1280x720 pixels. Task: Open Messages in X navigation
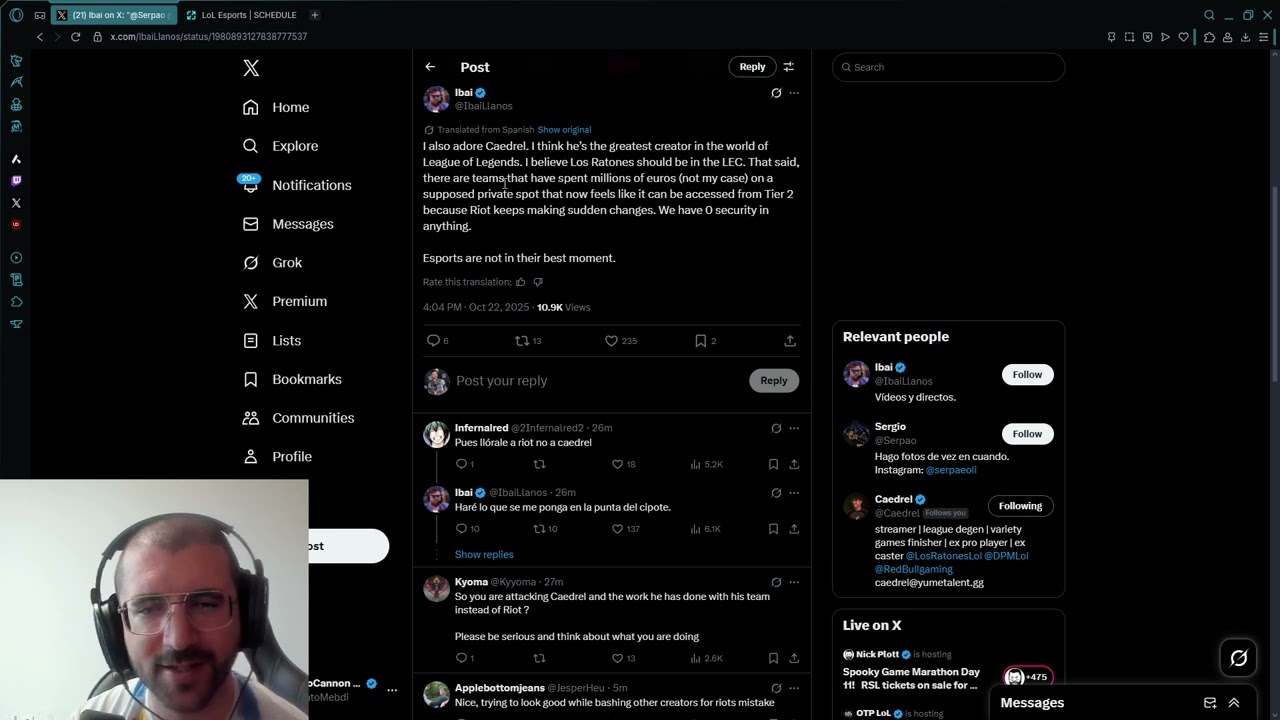point(287,224)
